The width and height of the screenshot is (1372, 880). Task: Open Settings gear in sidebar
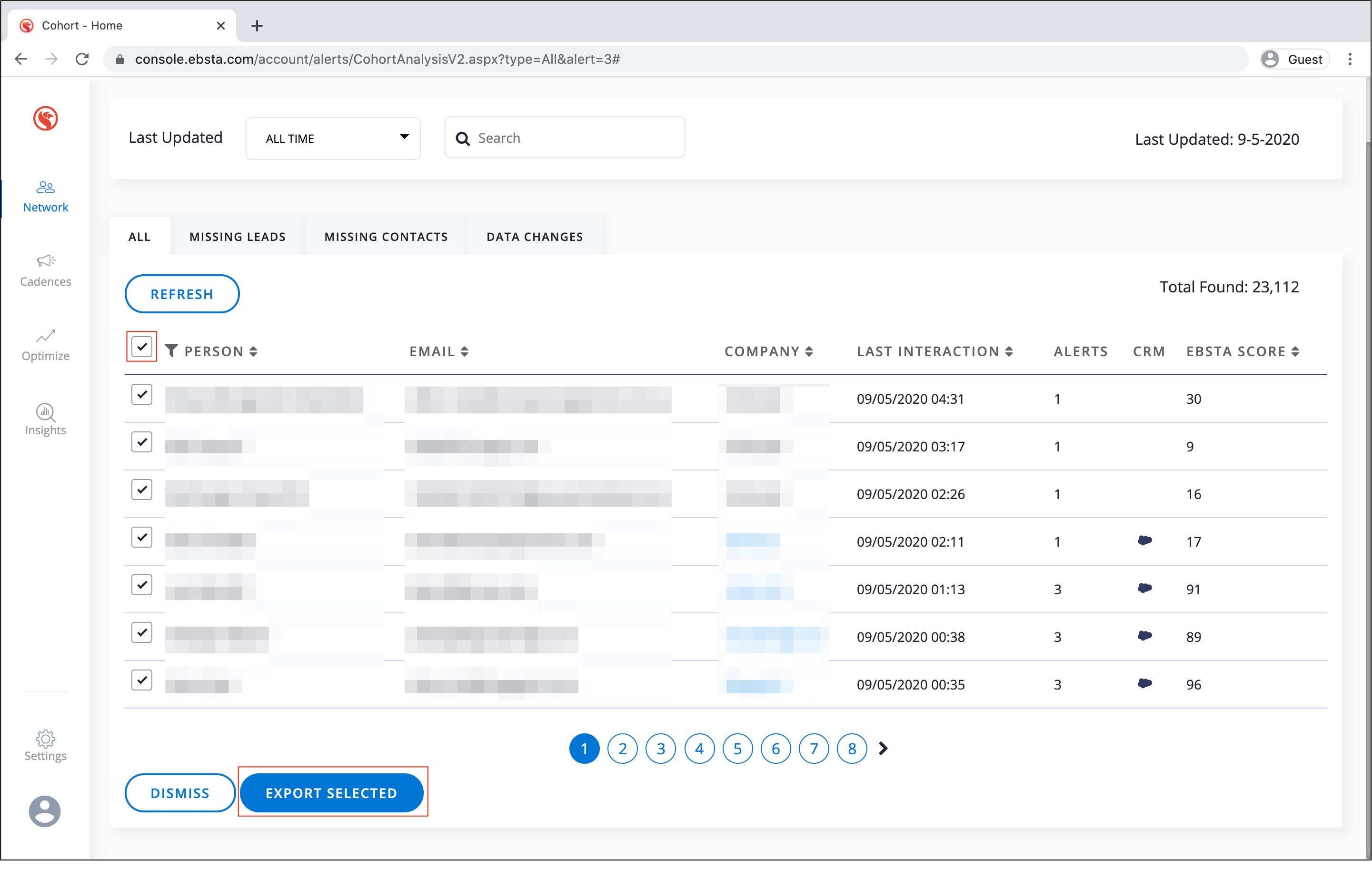(45, 739)
